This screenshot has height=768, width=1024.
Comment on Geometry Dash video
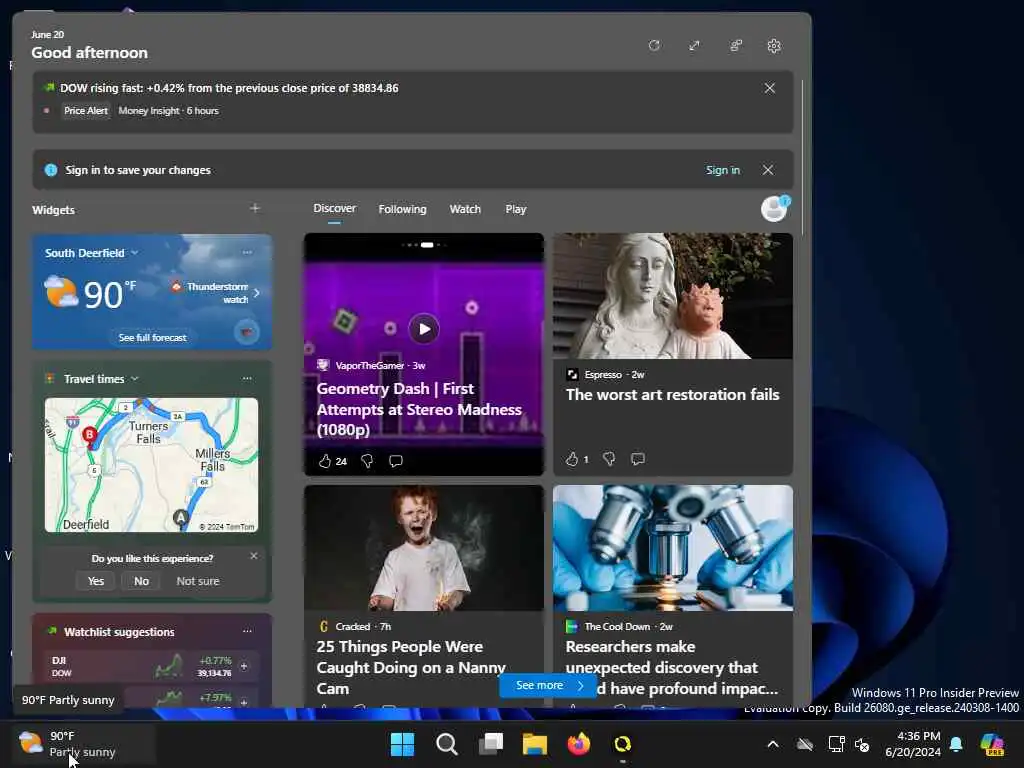coord(396,461)
